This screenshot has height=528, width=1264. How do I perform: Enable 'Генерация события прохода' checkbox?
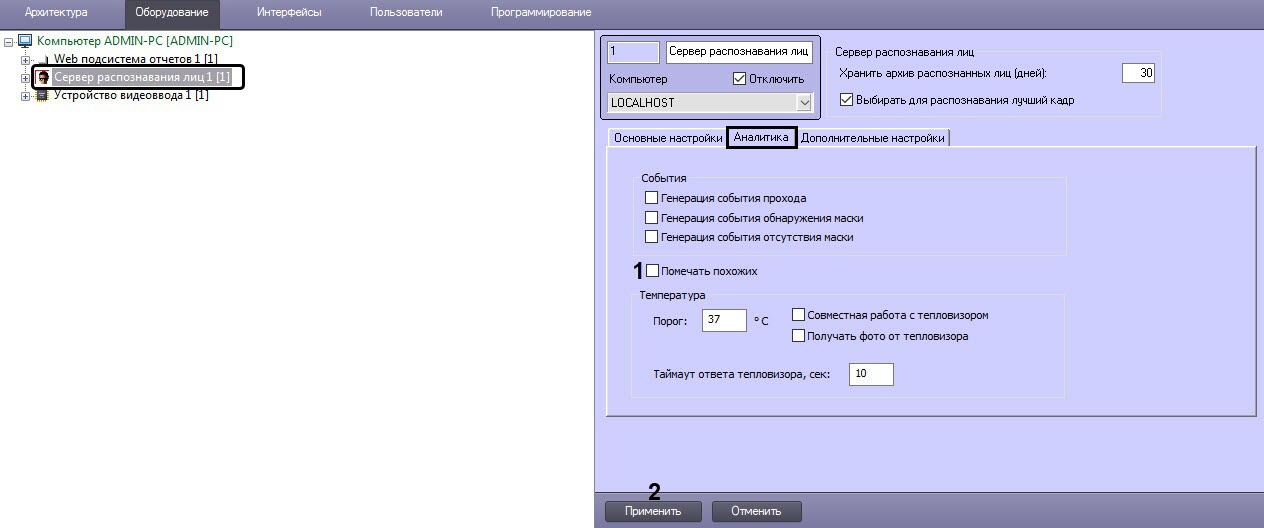click(652, 198)
